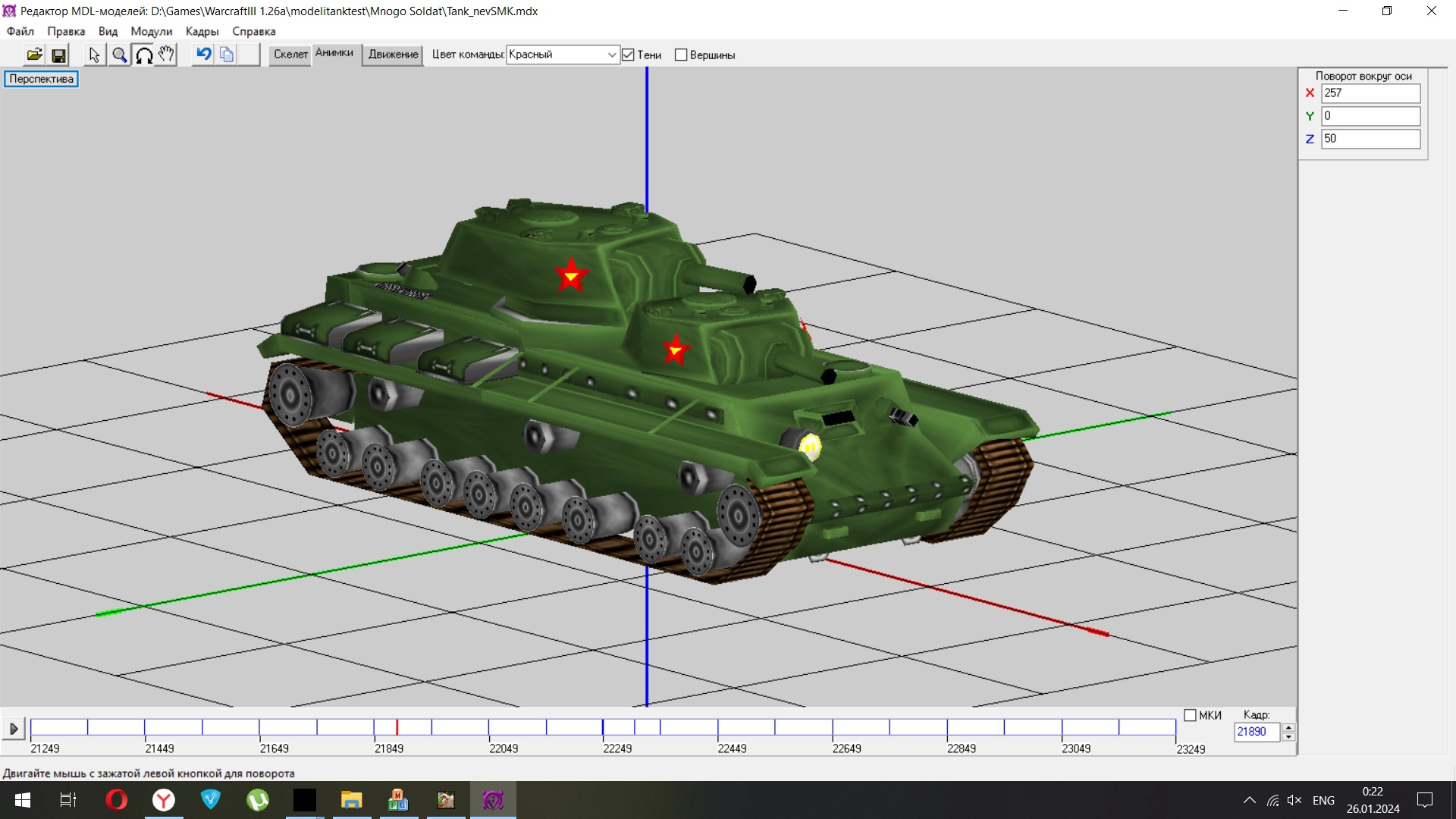Click the open file folder icon
1456x819 pixels.
[34, 55]
